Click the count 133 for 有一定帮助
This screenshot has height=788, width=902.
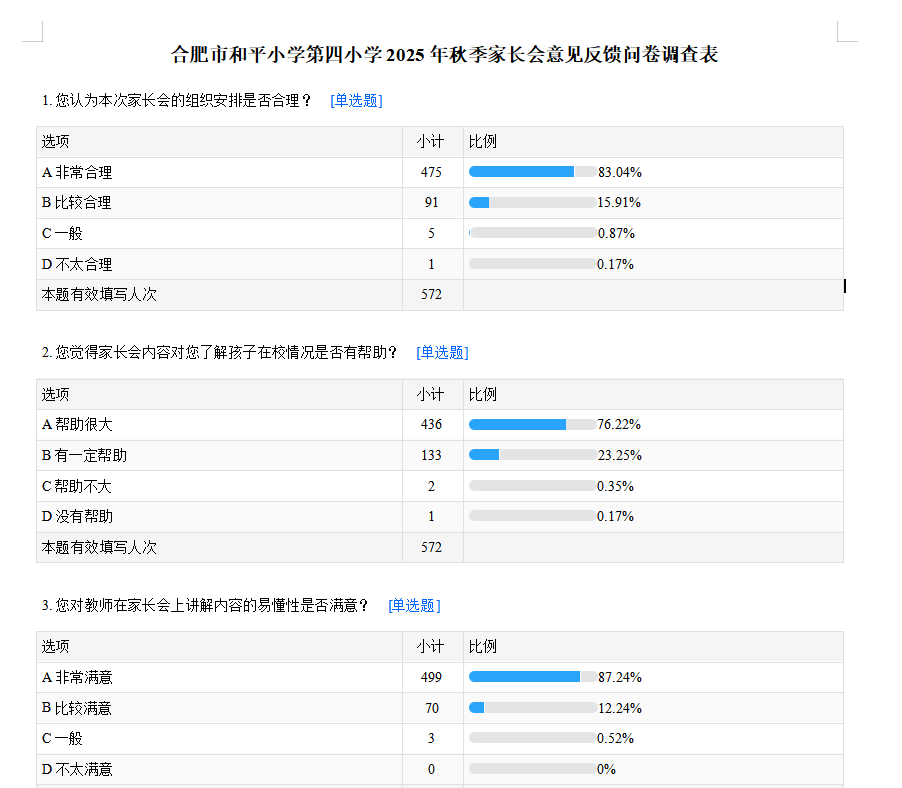tap(431, 455)
